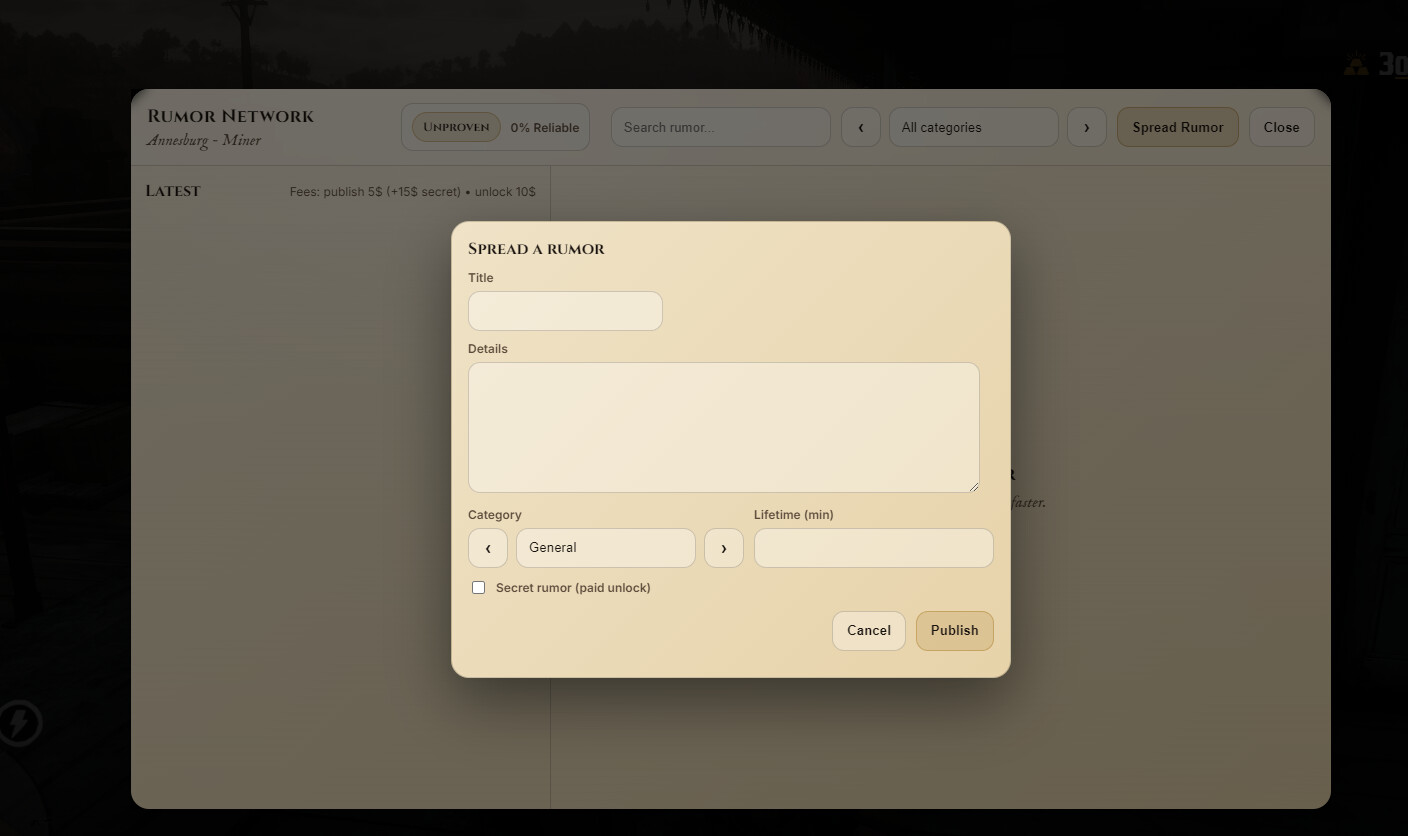Open the General category field
Screen dimensions: 1408x836
(x=606, y=548)
